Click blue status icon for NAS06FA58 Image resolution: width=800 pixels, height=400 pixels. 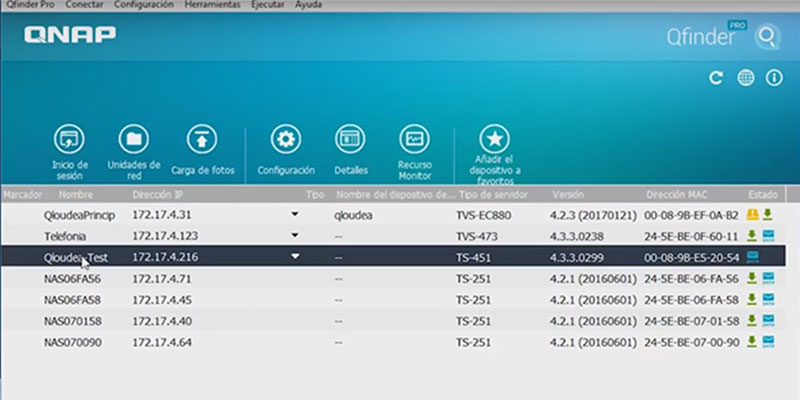pos(768,299)
